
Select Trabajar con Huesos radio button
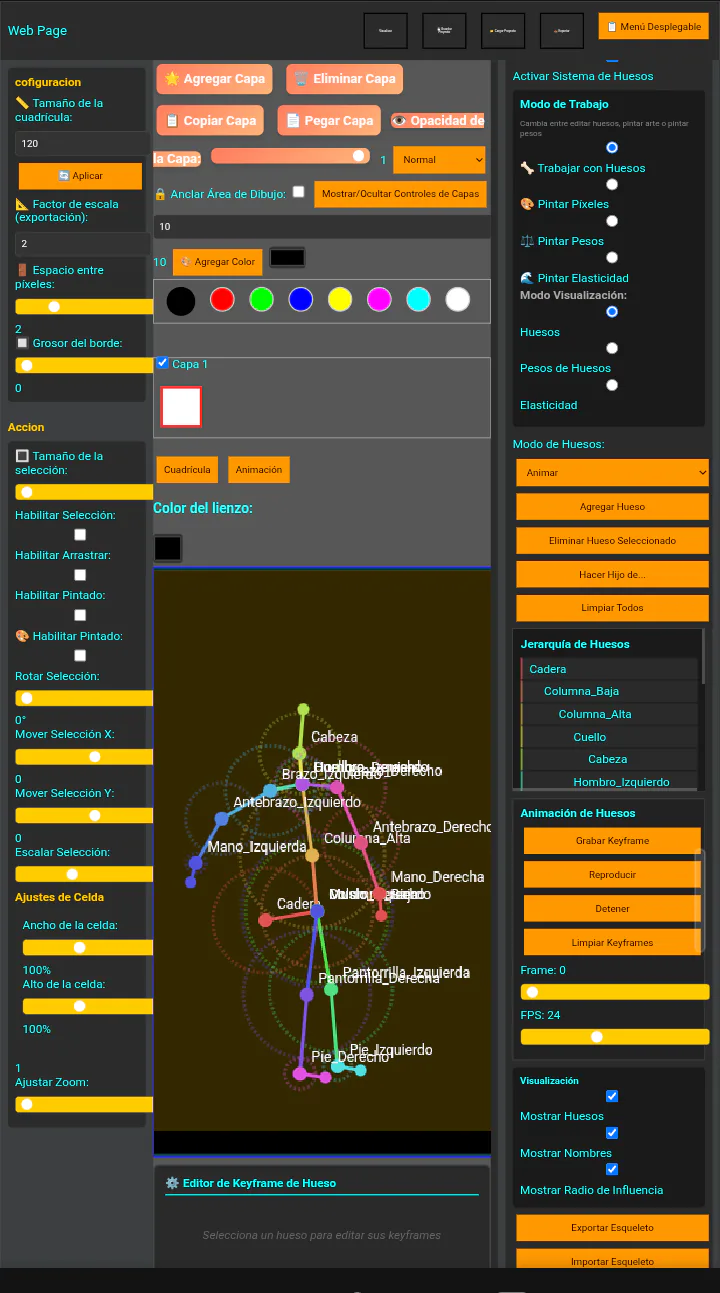coord(612,147)
